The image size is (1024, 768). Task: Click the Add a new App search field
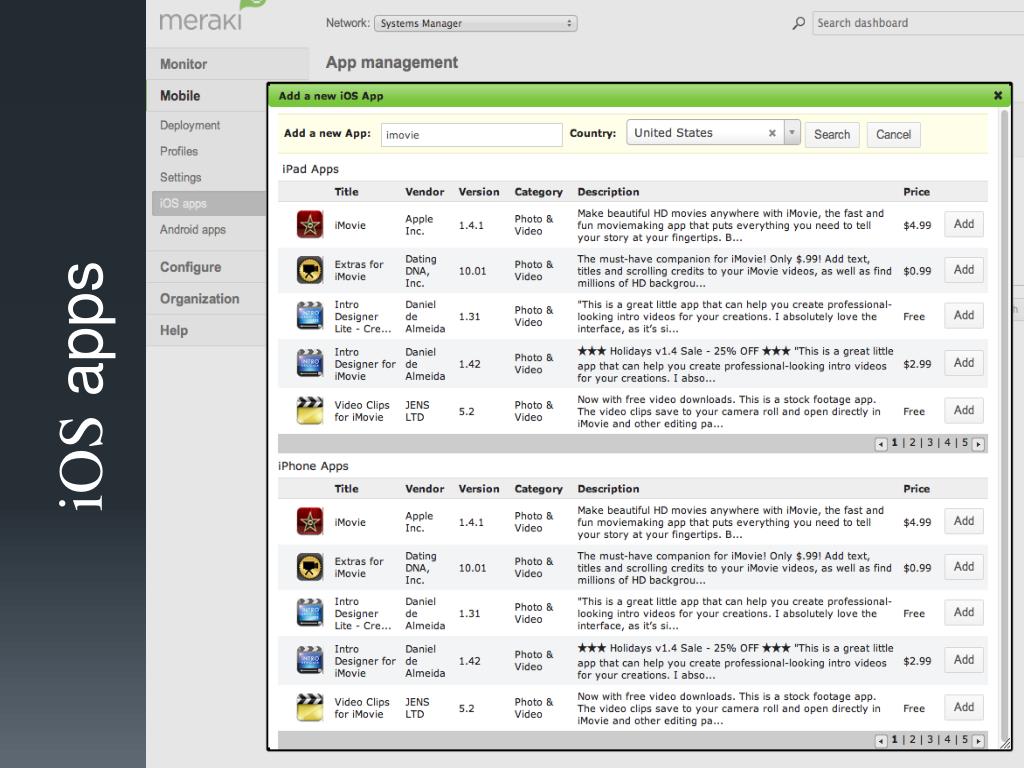(472, 135)
